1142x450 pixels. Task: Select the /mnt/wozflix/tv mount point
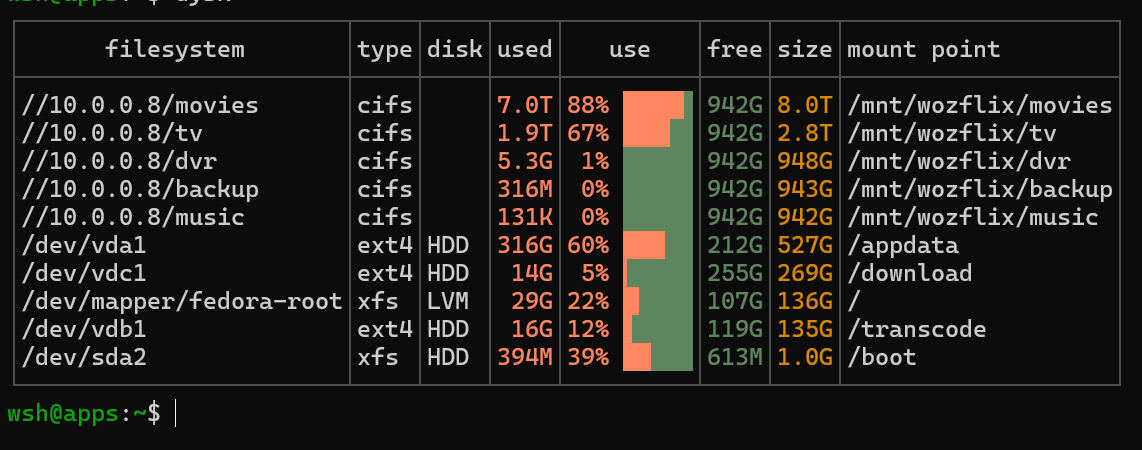point(952,133)
